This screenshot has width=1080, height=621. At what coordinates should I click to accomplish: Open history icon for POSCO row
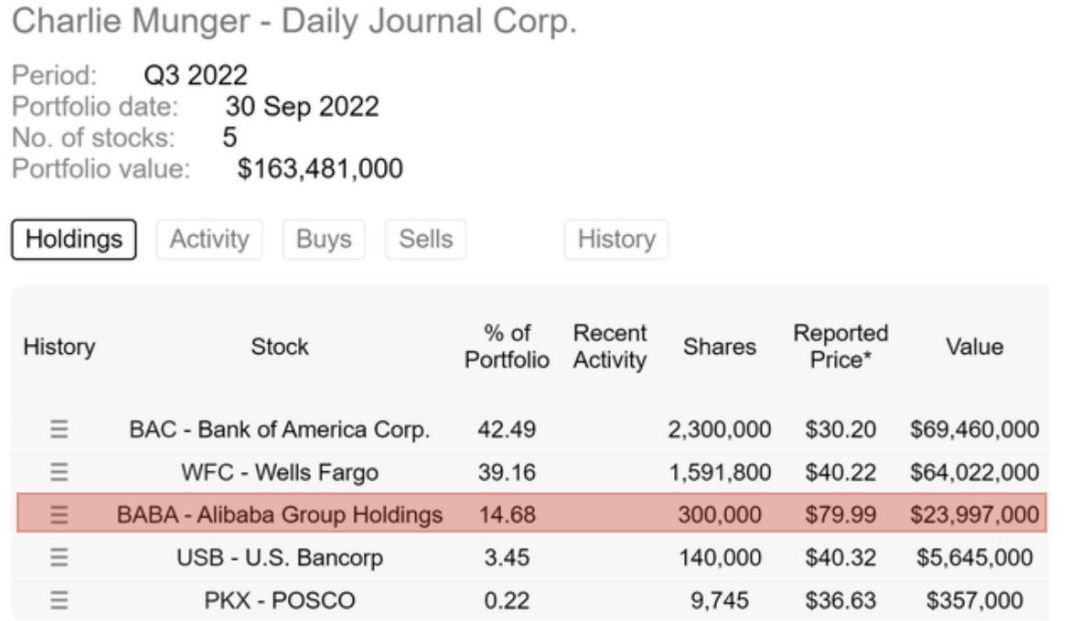tap(59, 600)
